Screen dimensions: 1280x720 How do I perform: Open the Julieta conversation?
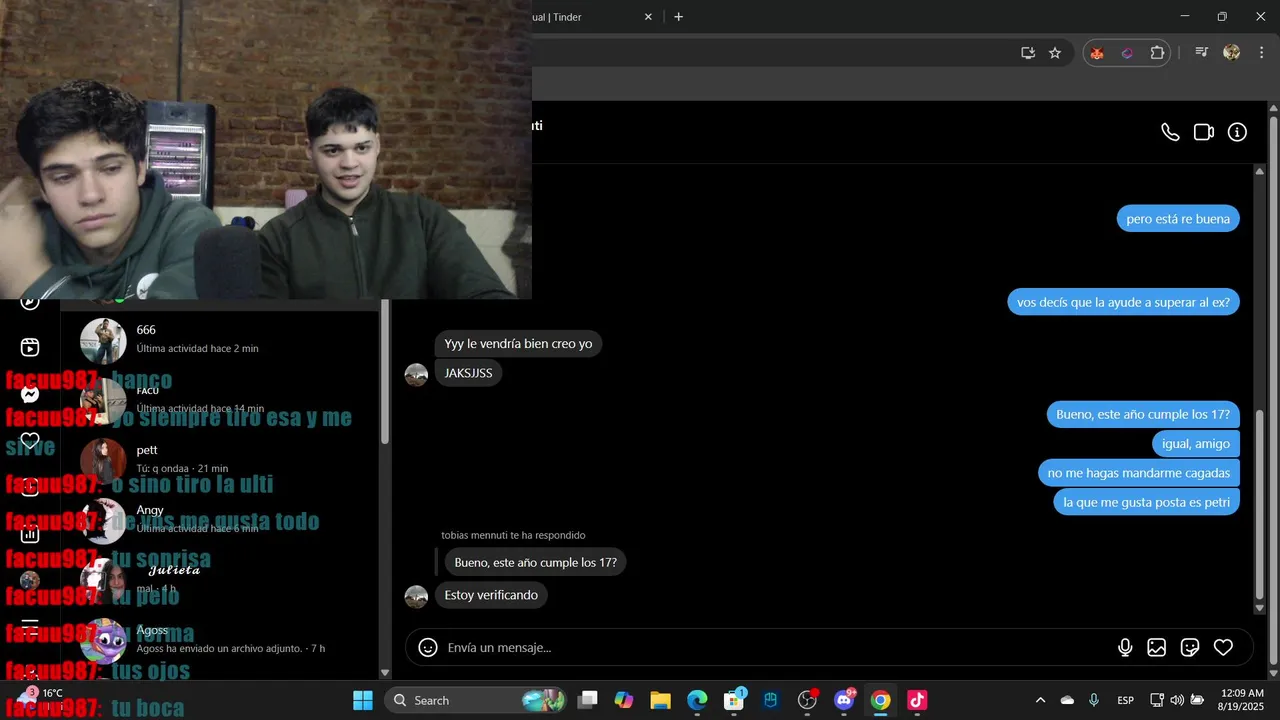pos(220,580)
